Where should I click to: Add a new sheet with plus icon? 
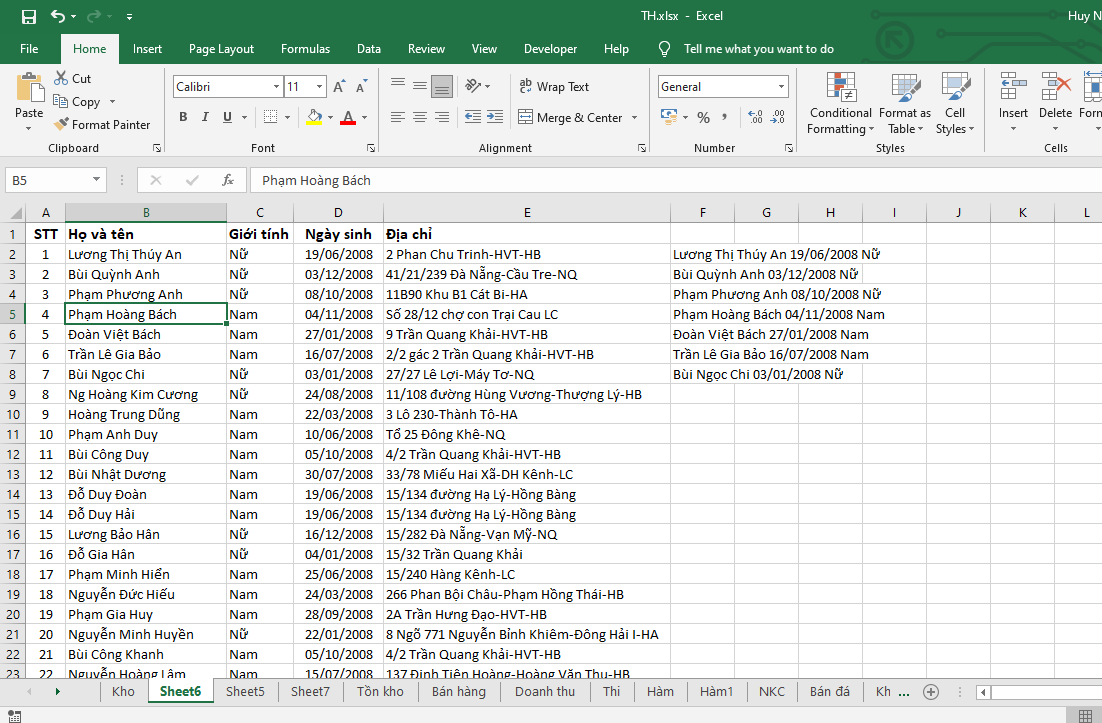[x=931, y=692]
